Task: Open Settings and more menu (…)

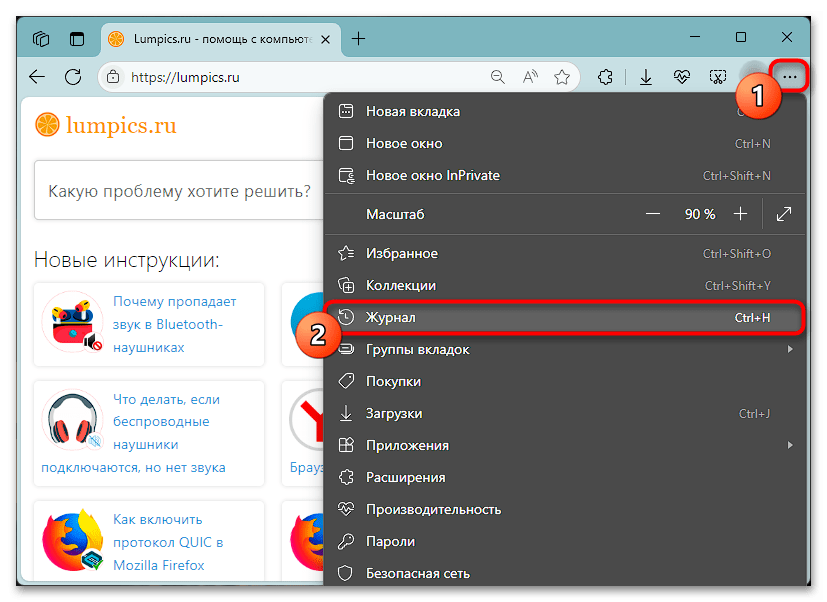Action: click(x=789, y=76)
